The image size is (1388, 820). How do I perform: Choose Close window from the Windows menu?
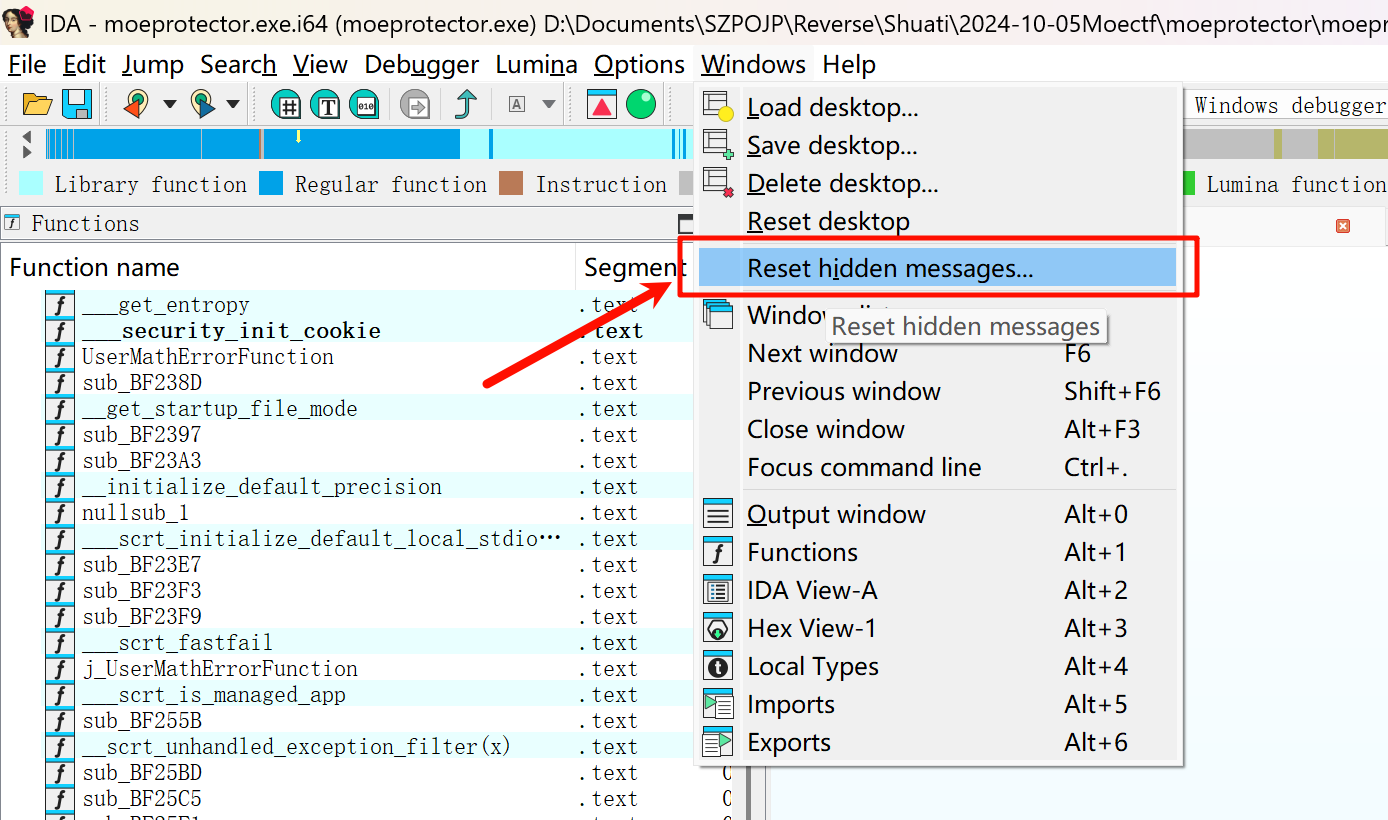tap(938, 430)
